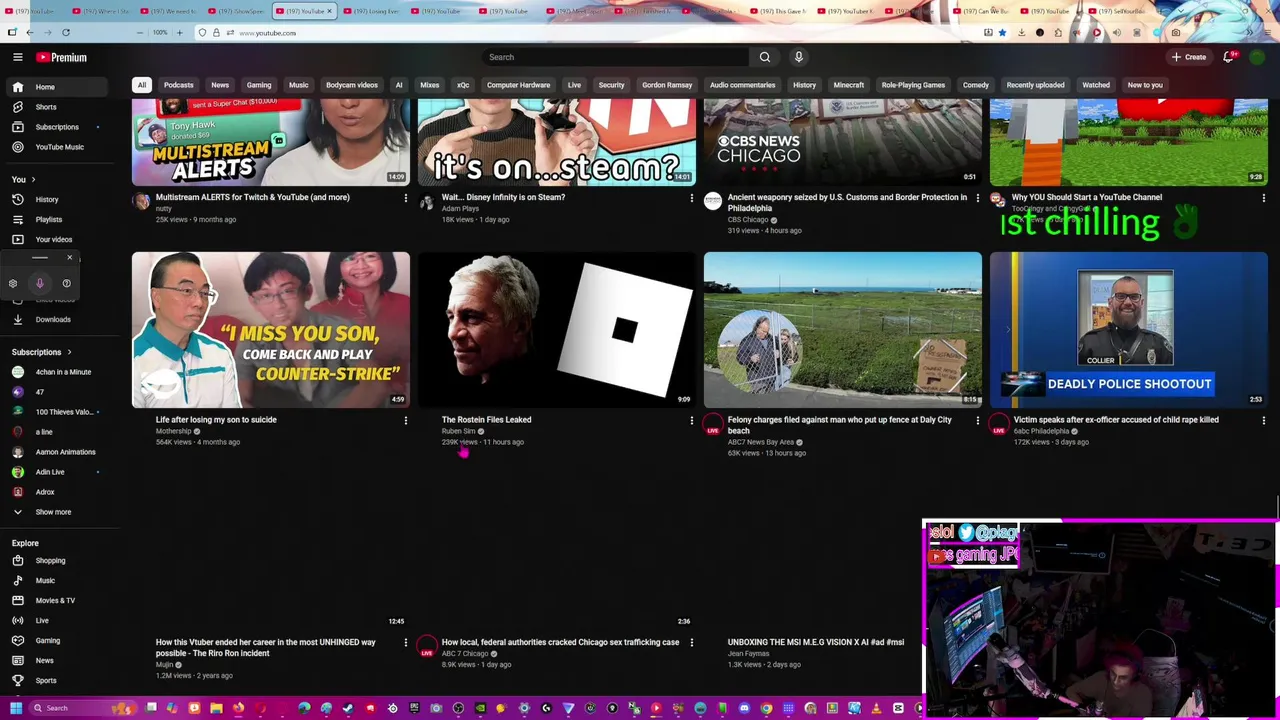Select the Gaming filter chip
Image resolution: width=1280 pixels, height=720 pixels.
tap(259, 85)
